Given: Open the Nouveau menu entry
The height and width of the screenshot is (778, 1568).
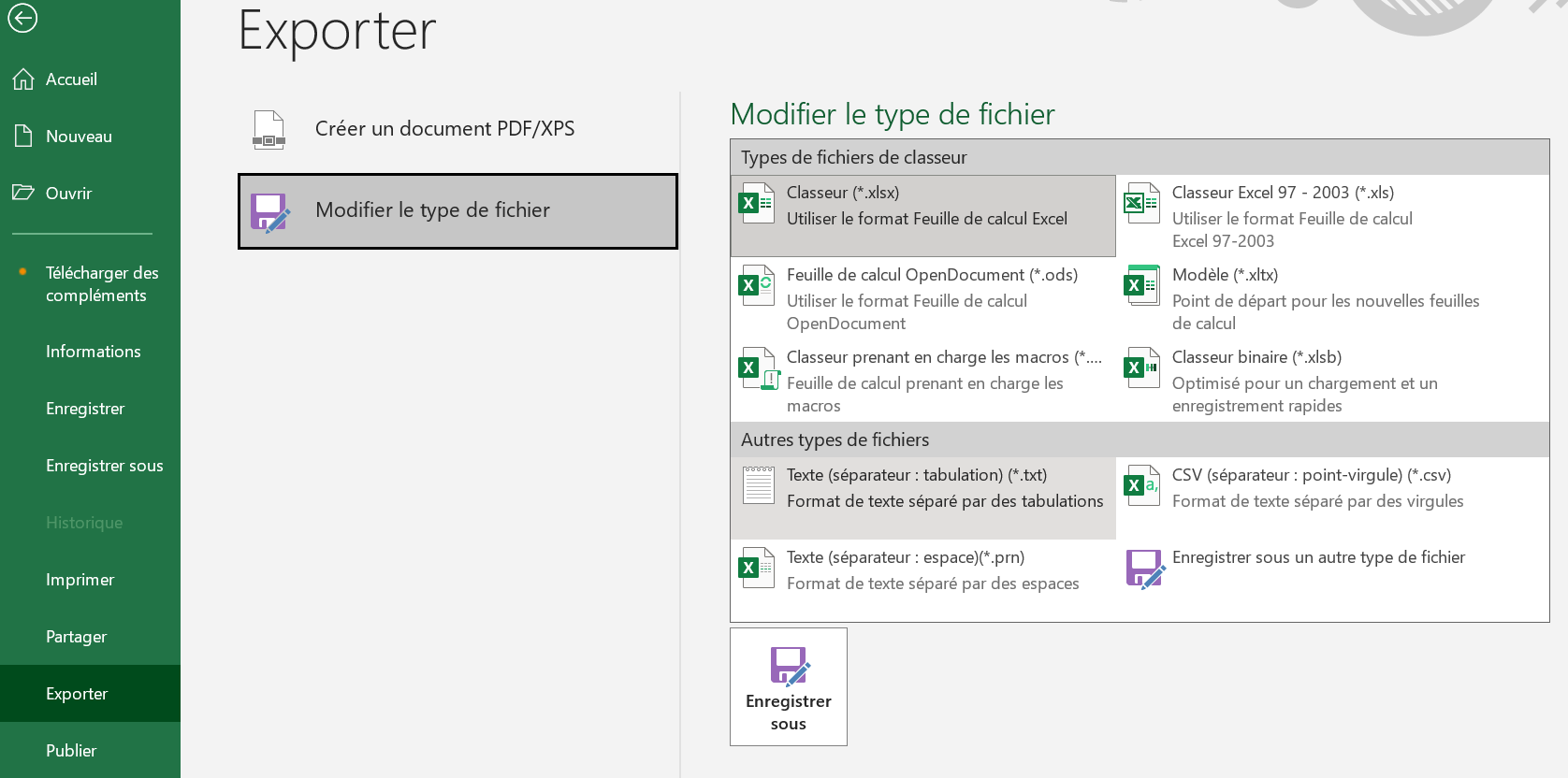Looking at the screenshot, I should coord(90,137).
